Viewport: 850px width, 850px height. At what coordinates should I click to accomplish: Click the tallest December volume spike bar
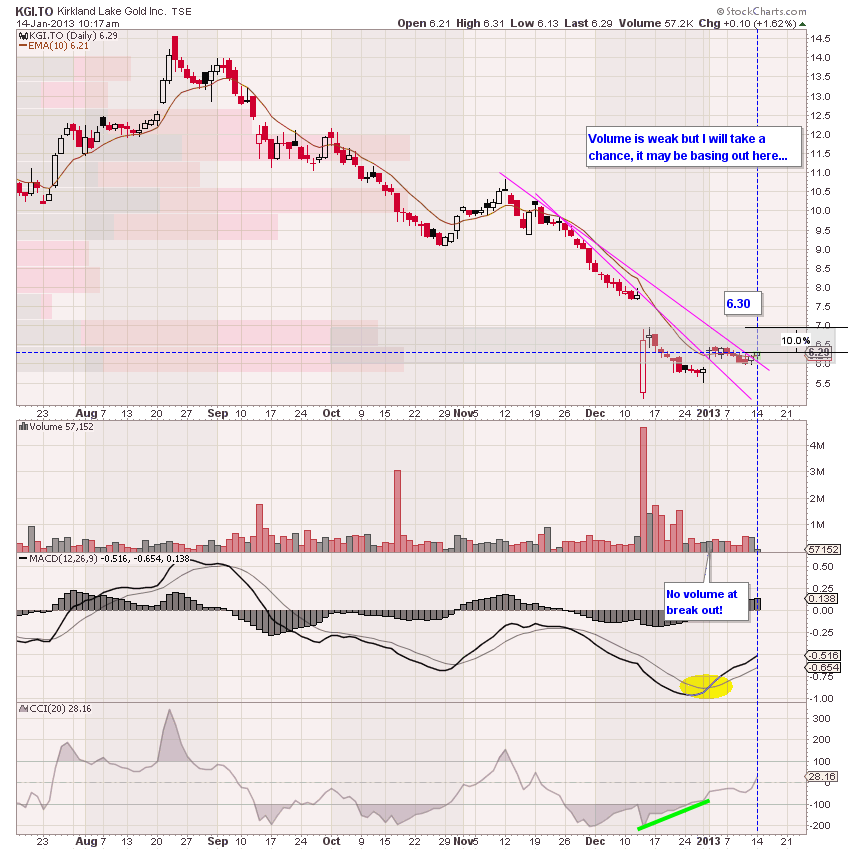643,490
